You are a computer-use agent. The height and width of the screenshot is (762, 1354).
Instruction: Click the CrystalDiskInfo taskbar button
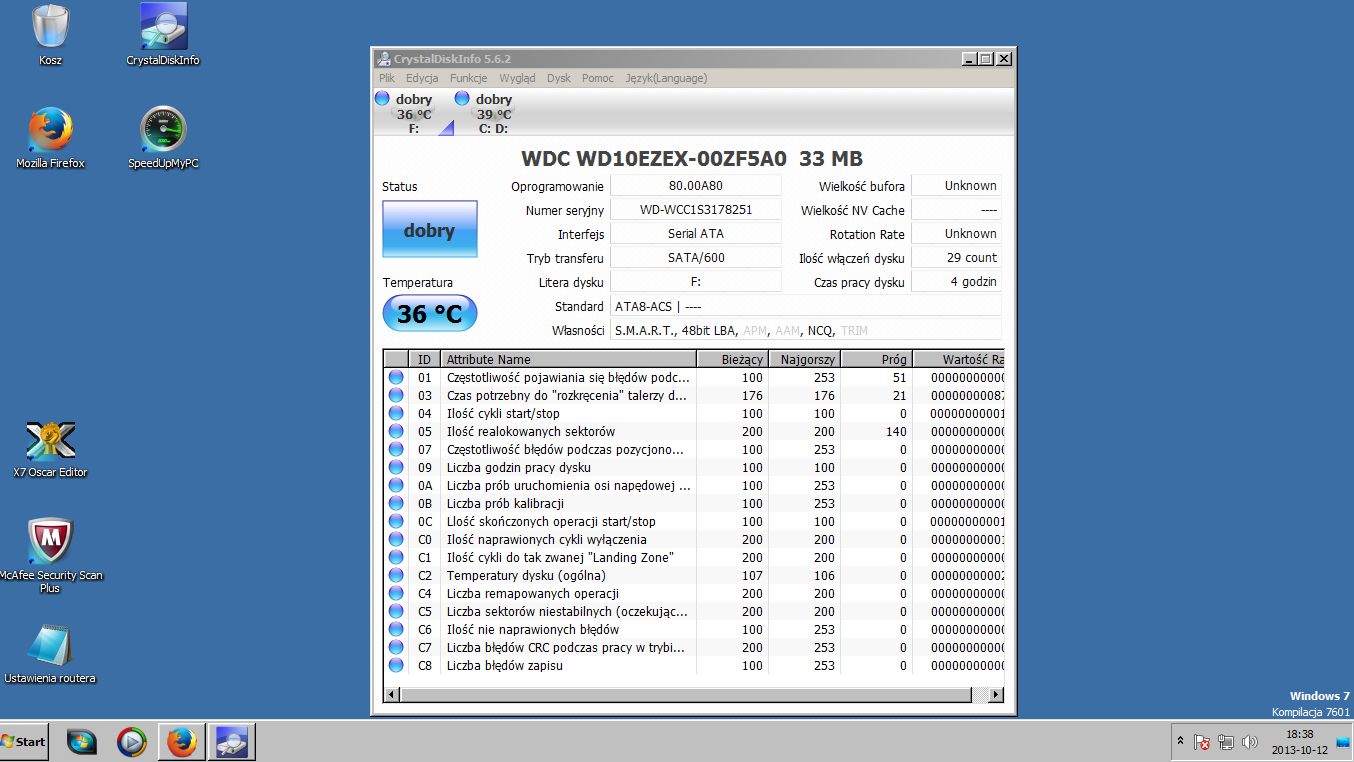coord(231,742)
